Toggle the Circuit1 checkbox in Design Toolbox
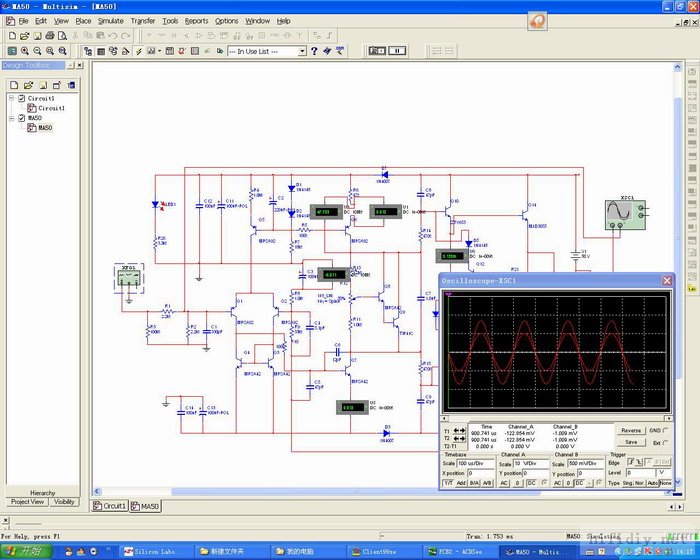 click(19, 98)
